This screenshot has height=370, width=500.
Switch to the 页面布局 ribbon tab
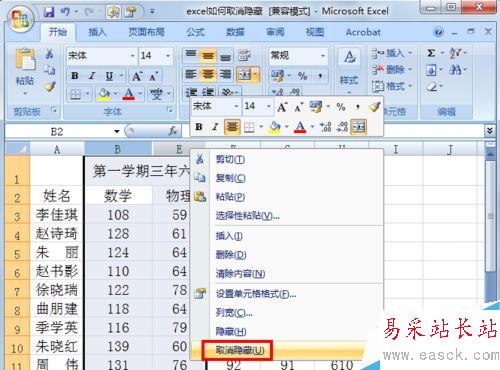point(147,32)
